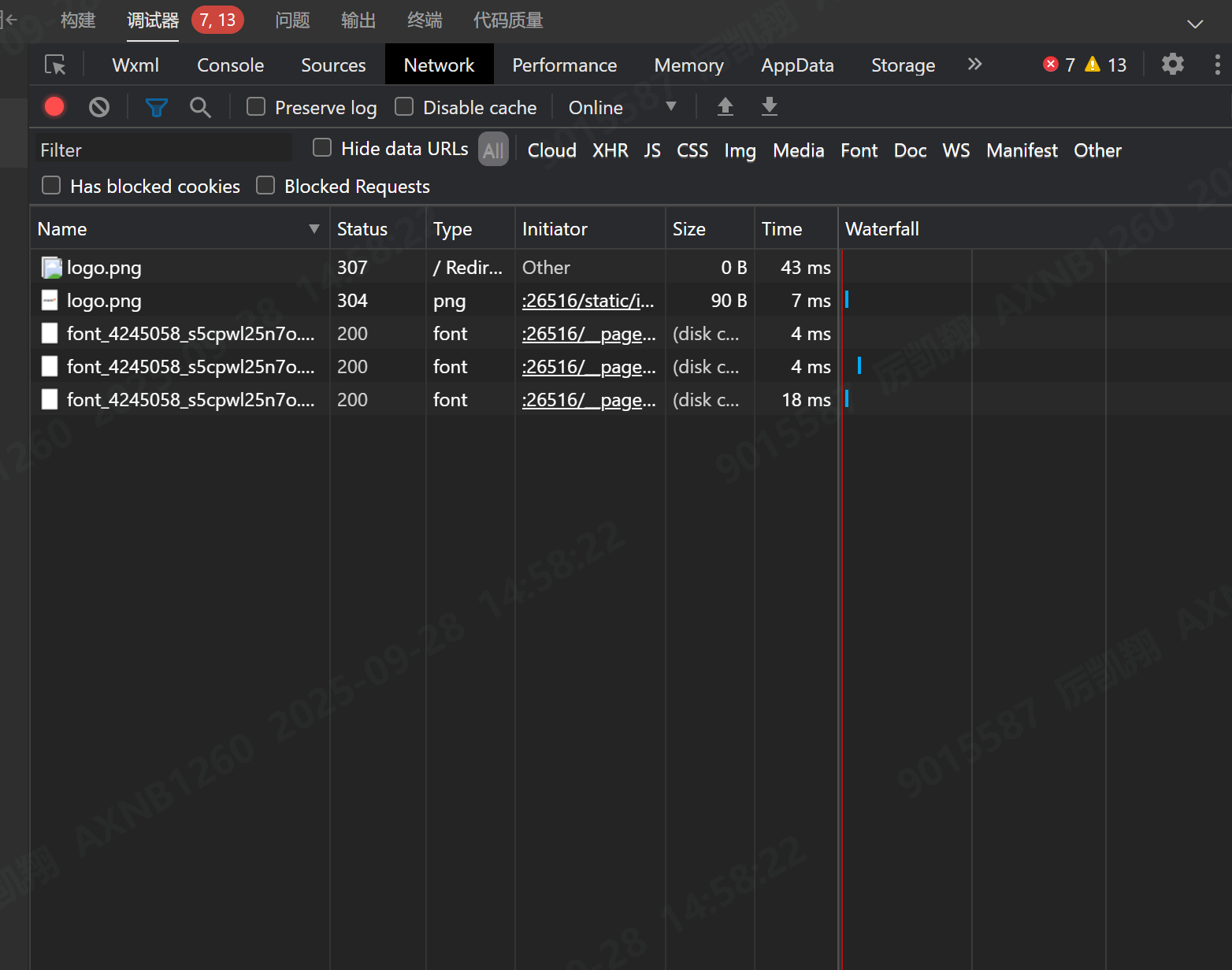
Task: Open the 构建 panel tab
Action: click(x=78, y=20)
